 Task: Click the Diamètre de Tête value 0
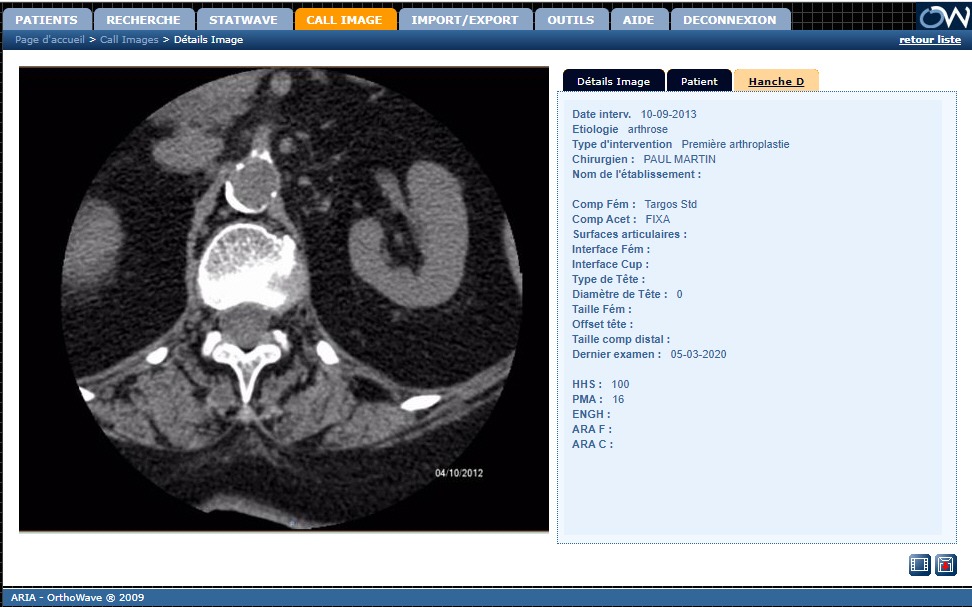(x=679, y=295)
